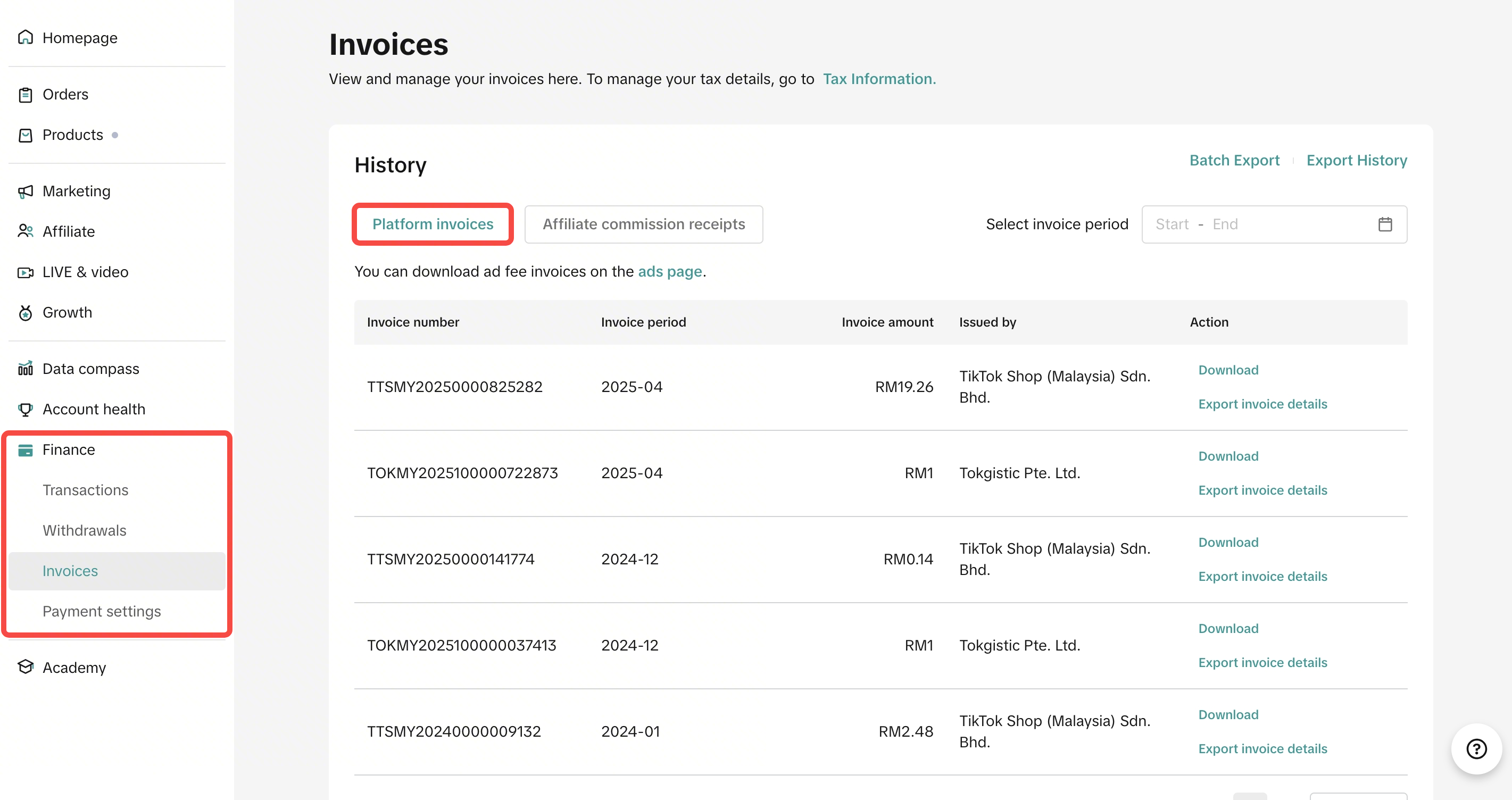Click the Start date input field
1512x800 pixels.
click(1172, 224)
